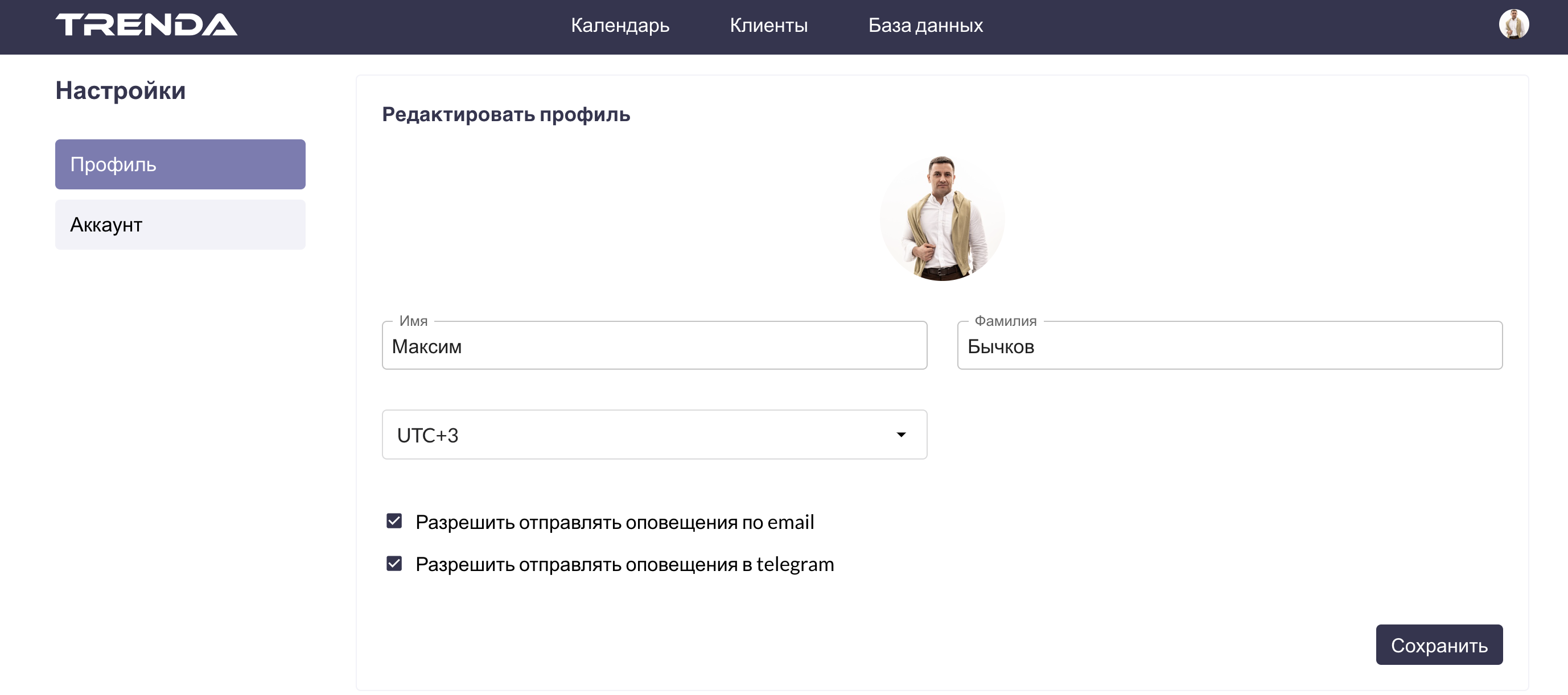Open the user avatar menu in header

(1513, 25)
